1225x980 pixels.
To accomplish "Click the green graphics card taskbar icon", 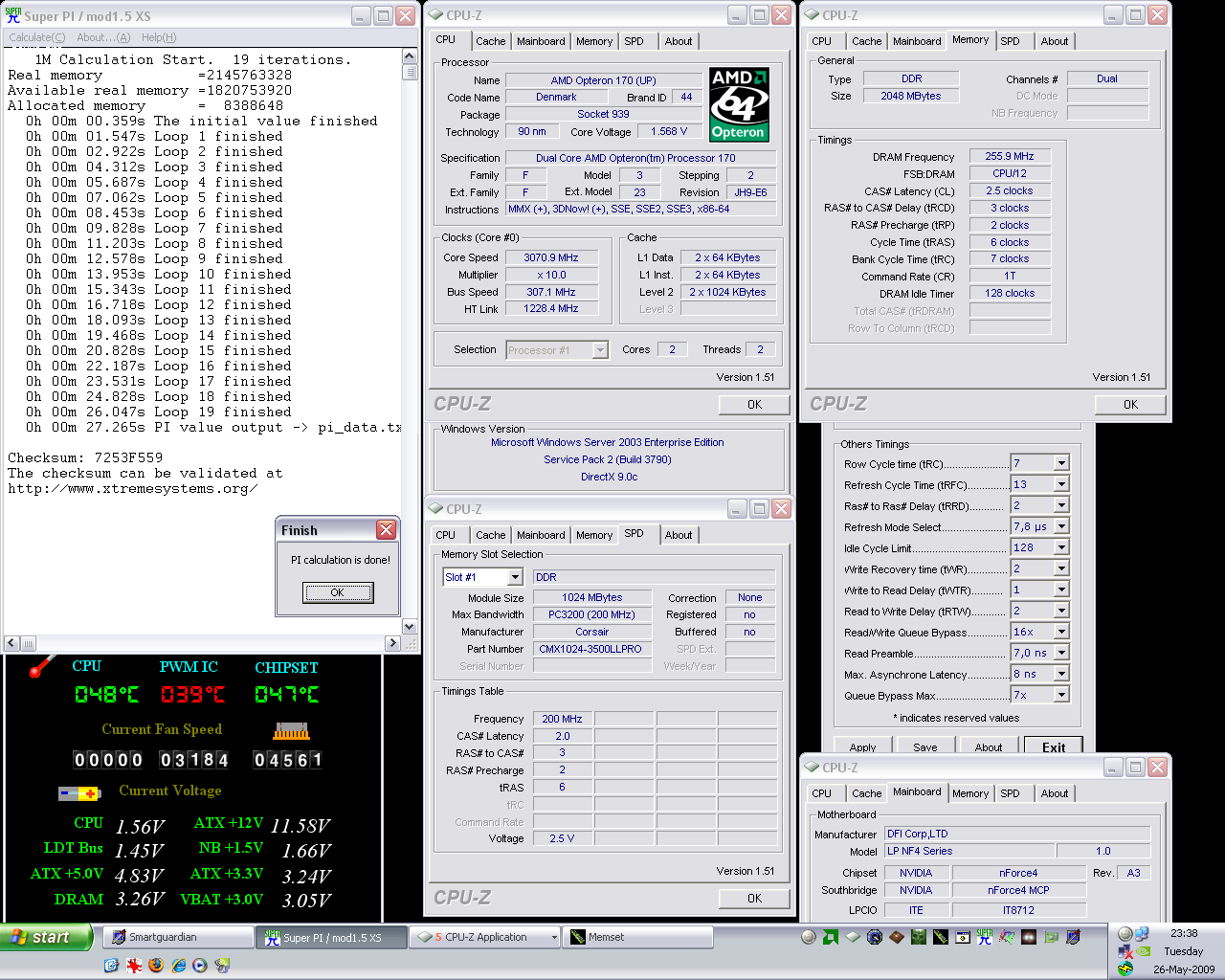I will (x=1051, y=937).
